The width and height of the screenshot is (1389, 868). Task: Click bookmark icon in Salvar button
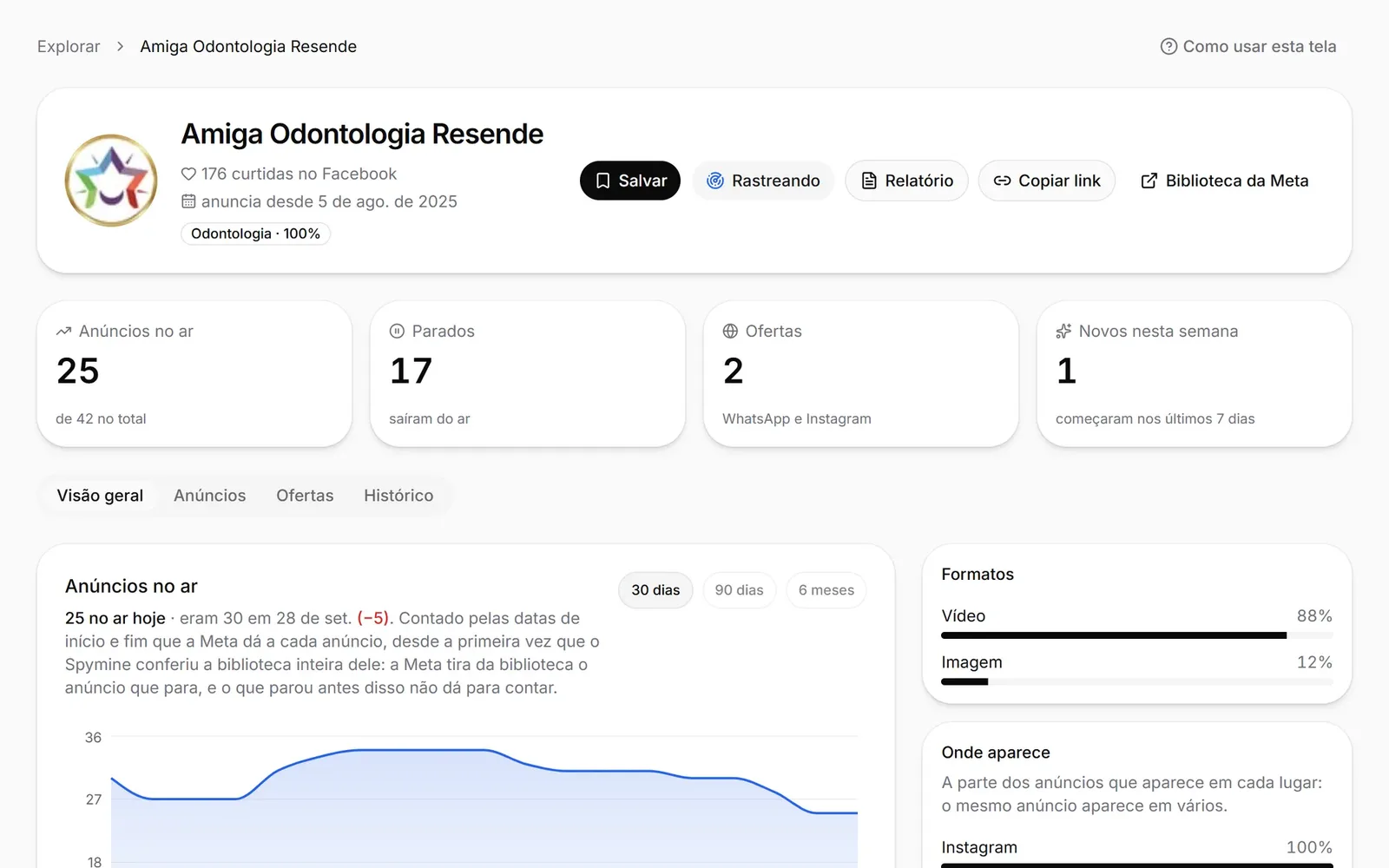(x=603, y=181)
